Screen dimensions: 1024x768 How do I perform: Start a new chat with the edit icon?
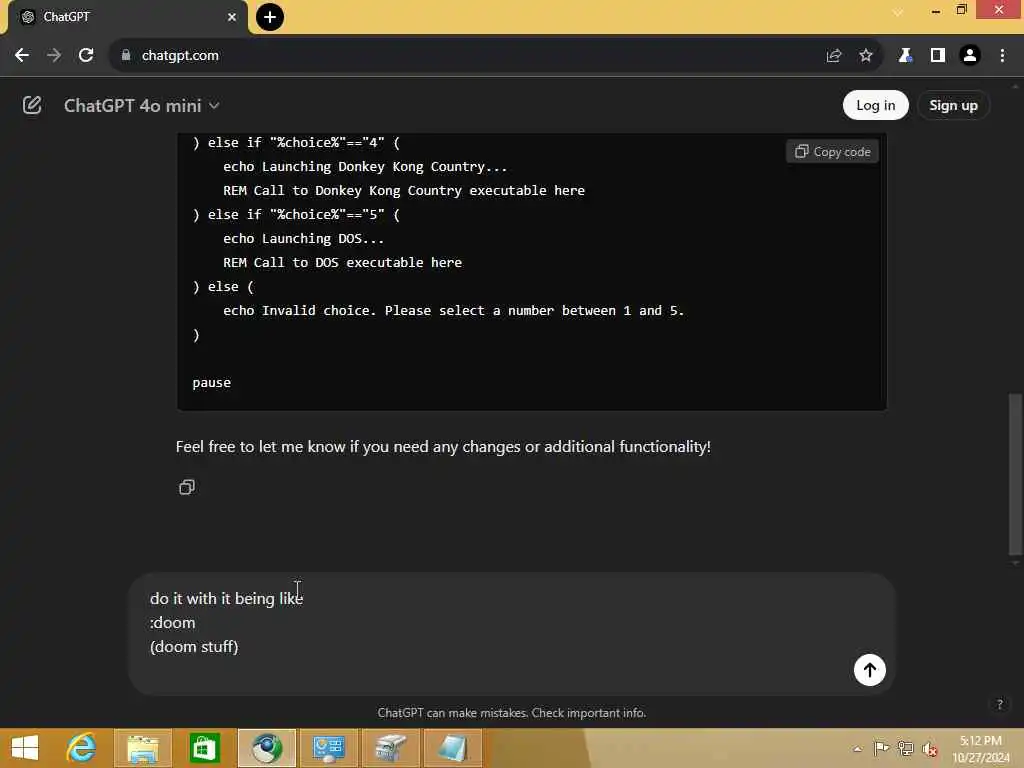pos(32,105)
